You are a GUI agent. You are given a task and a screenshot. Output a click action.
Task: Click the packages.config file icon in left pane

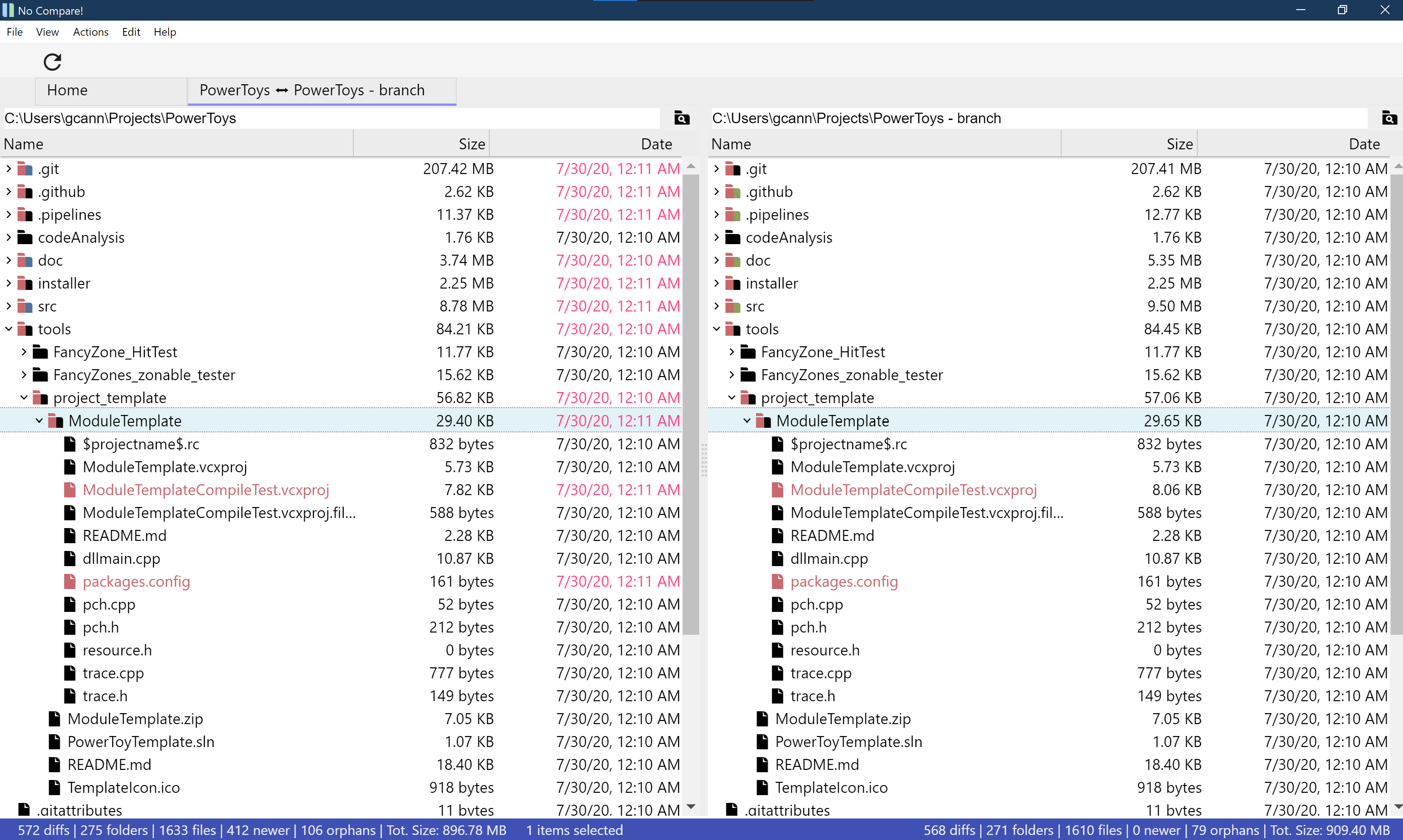(70, 581)
